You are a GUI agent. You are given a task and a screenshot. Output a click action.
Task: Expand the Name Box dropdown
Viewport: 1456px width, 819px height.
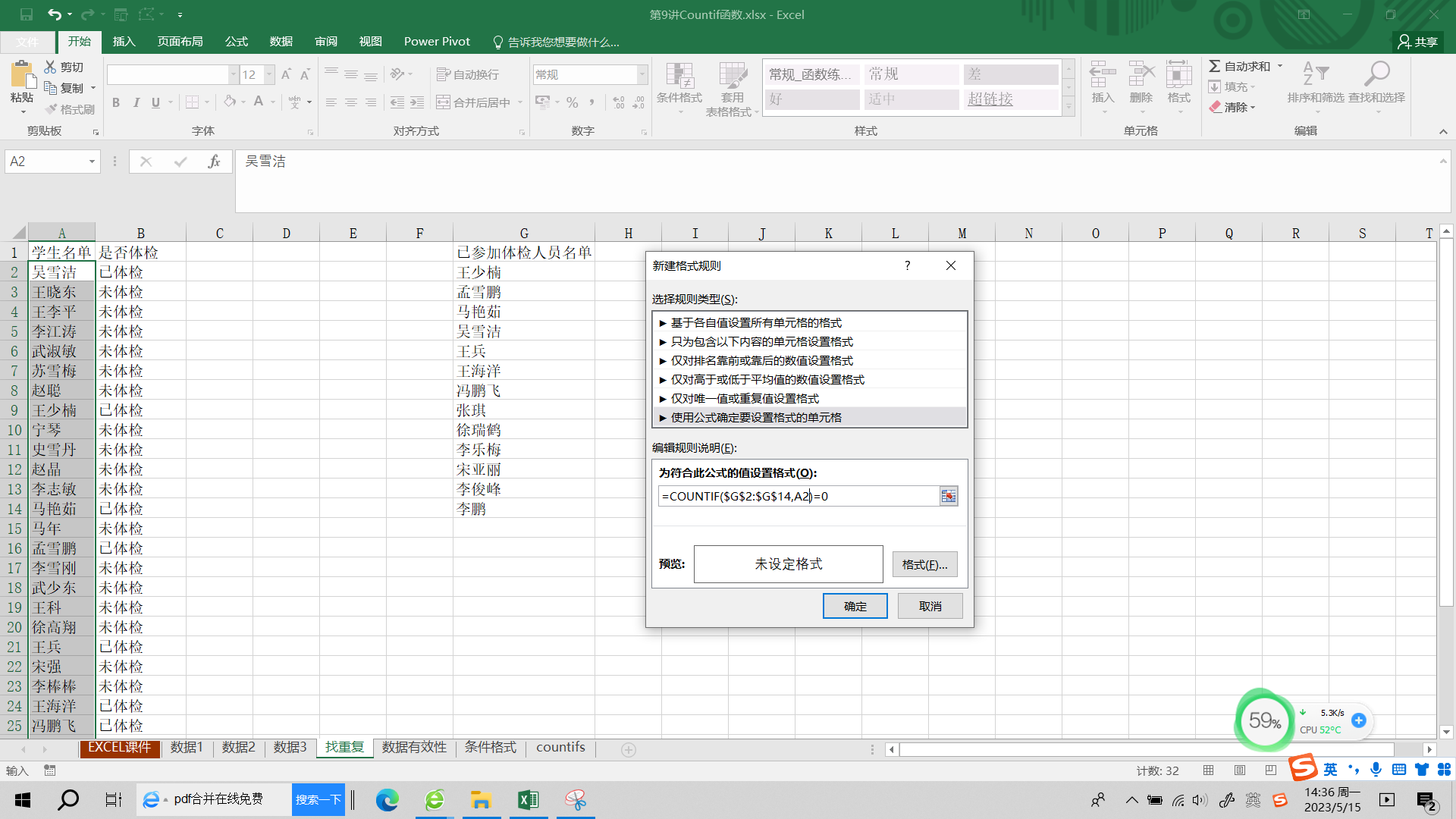click(92, 162)
